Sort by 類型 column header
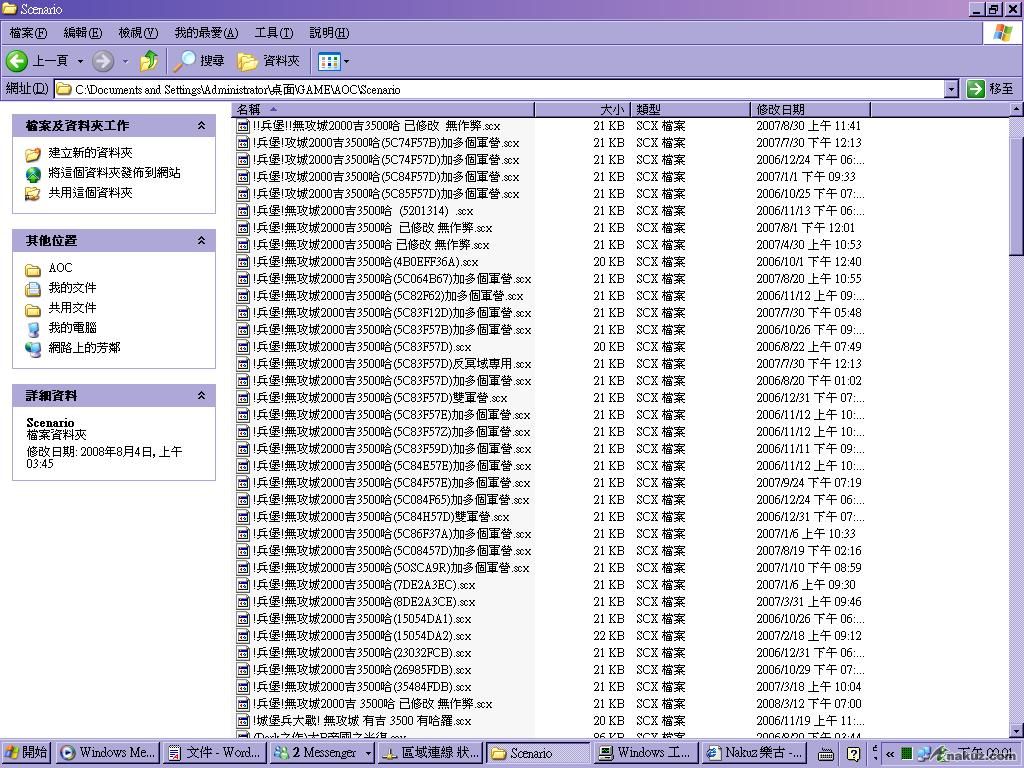Image resolution: width=1024 pixels, height=768 pixels. [x=691, y=110]
